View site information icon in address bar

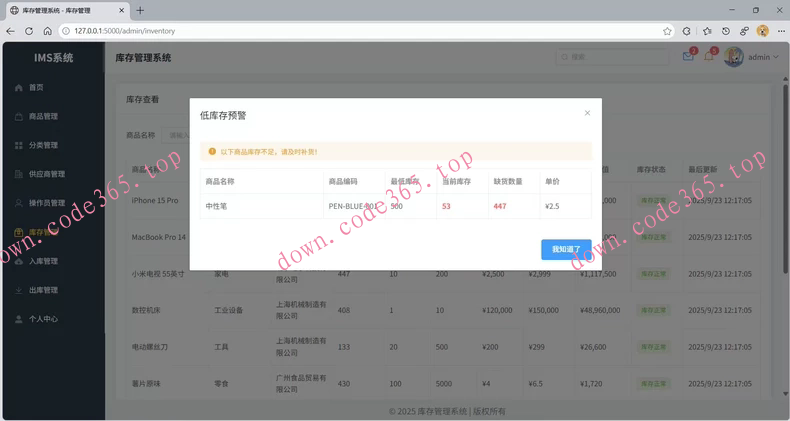point(65,31)
